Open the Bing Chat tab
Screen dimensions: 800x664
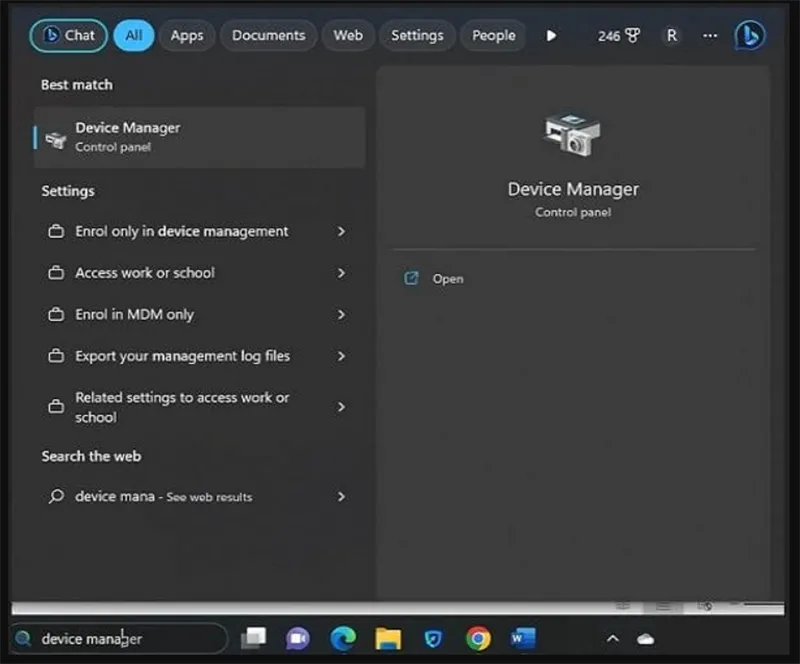point(69,35)
